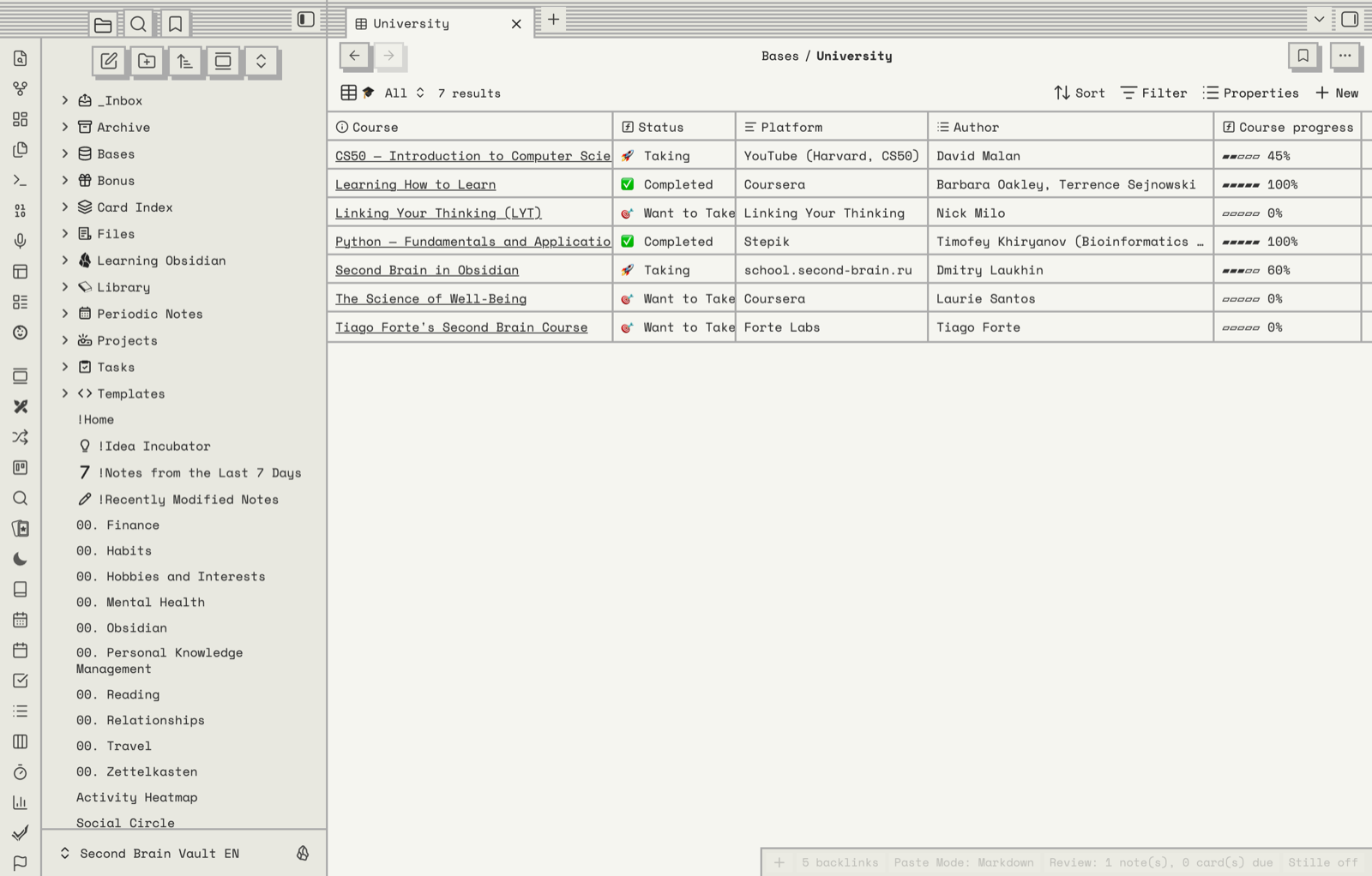Image resolution: width=1372 pixels, height=876 pixels.
Task: Click the flag icon at ribbon bottom
Action: click(21, 862)
